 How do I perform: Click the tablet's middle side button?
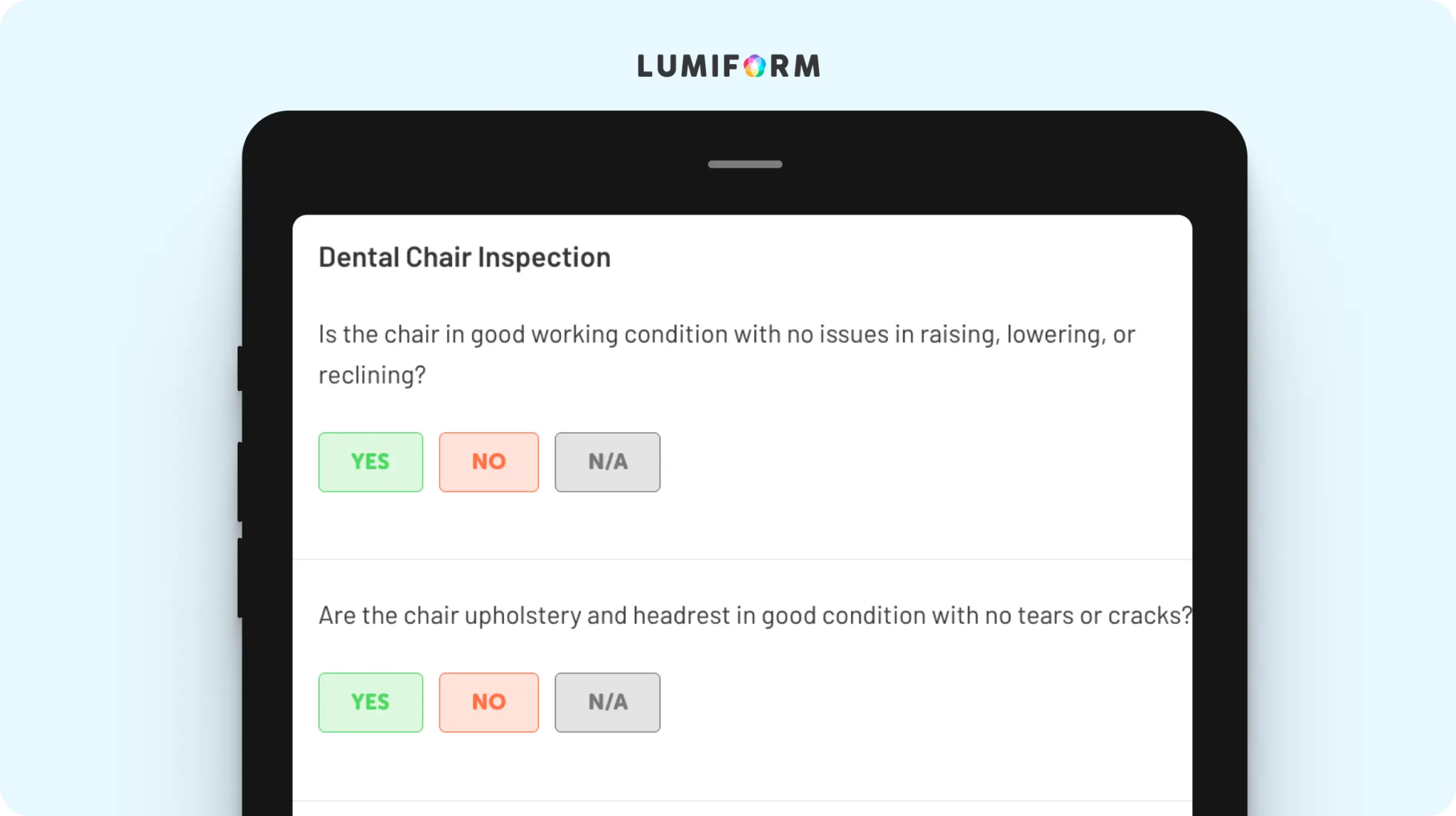pos(240,482)
